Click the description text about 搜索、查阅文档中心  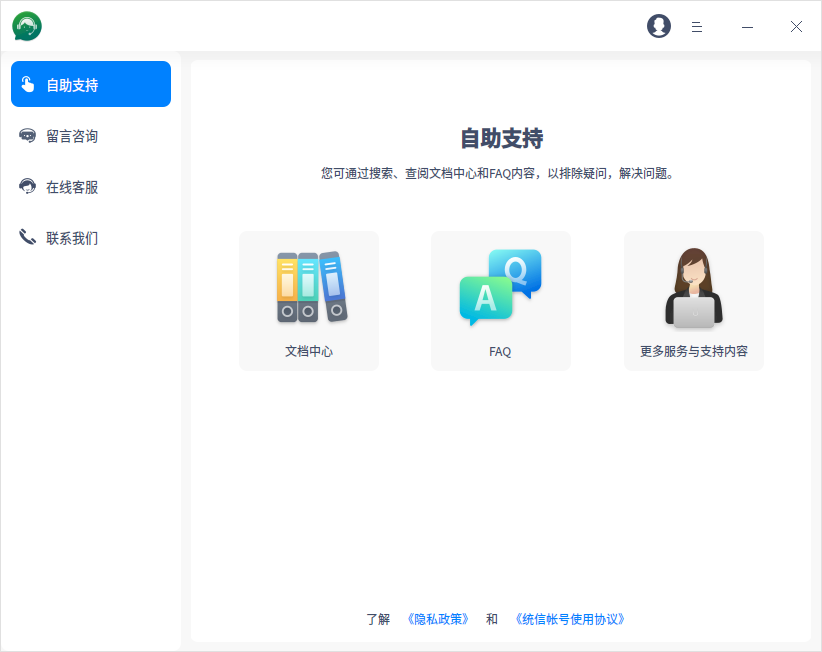coord(497,173)
